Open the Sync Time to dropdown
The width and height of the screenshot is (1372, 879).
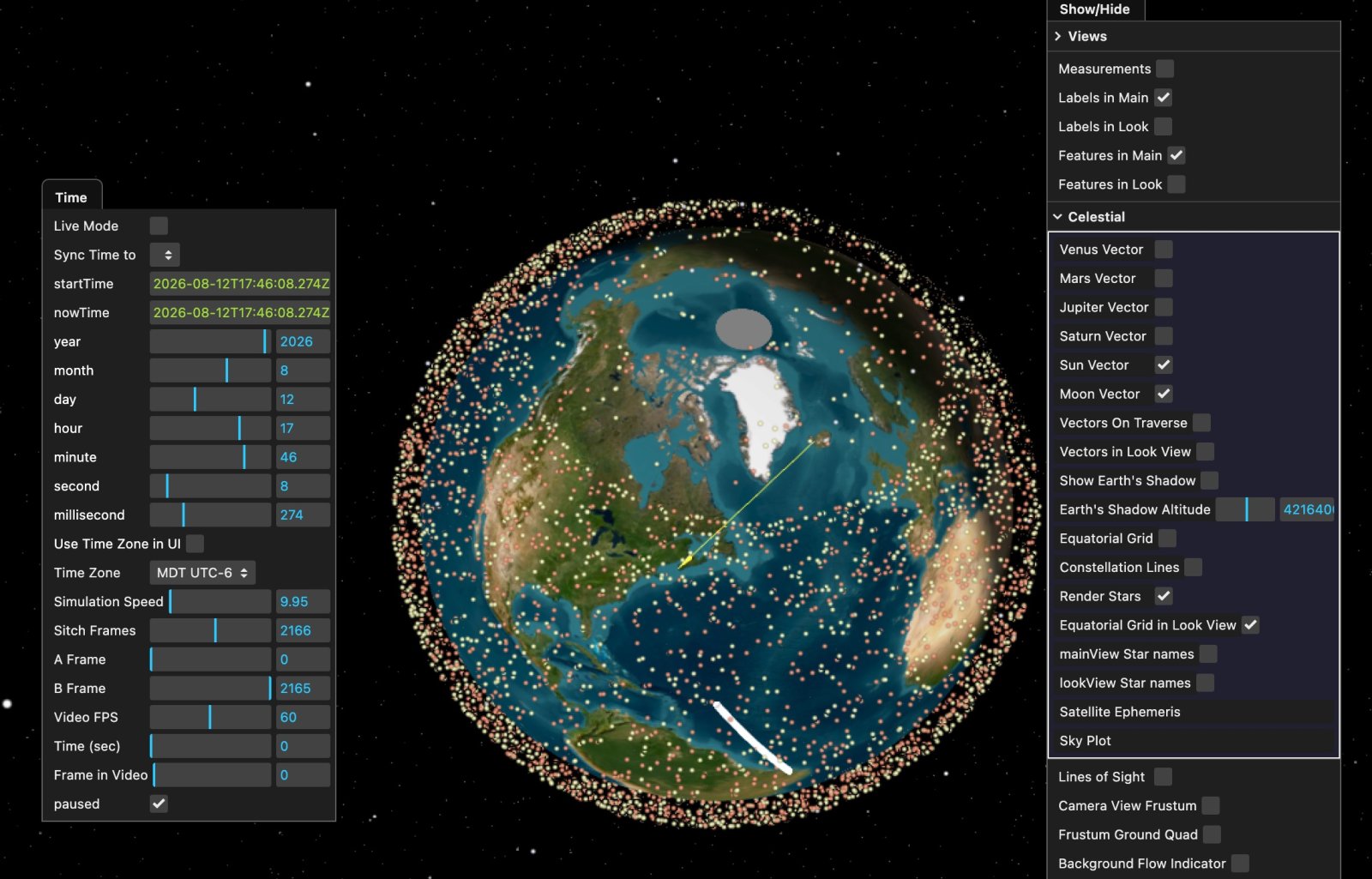tap(165, 255)
